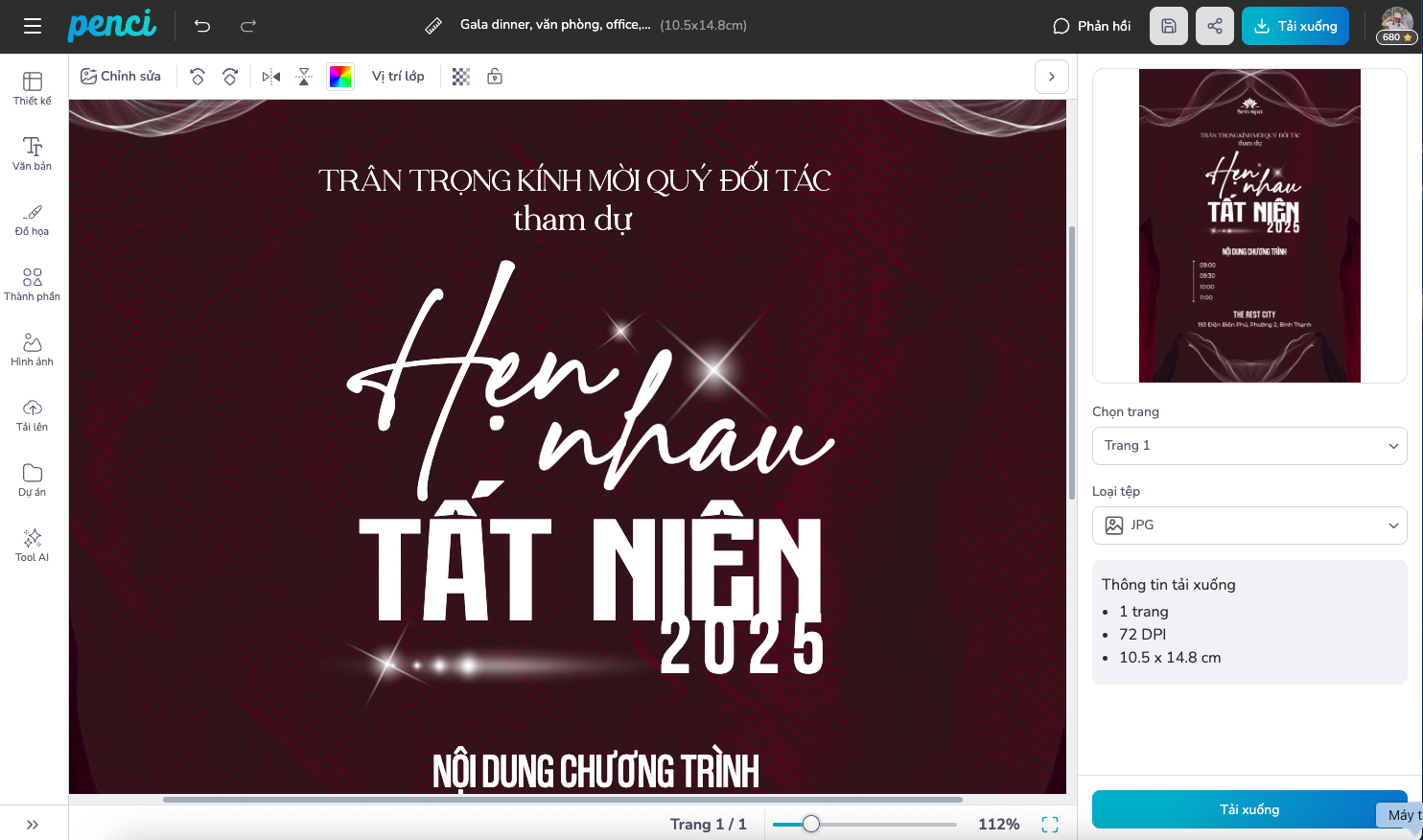Expand the JPG file type dropdown

pos(1249,525)
